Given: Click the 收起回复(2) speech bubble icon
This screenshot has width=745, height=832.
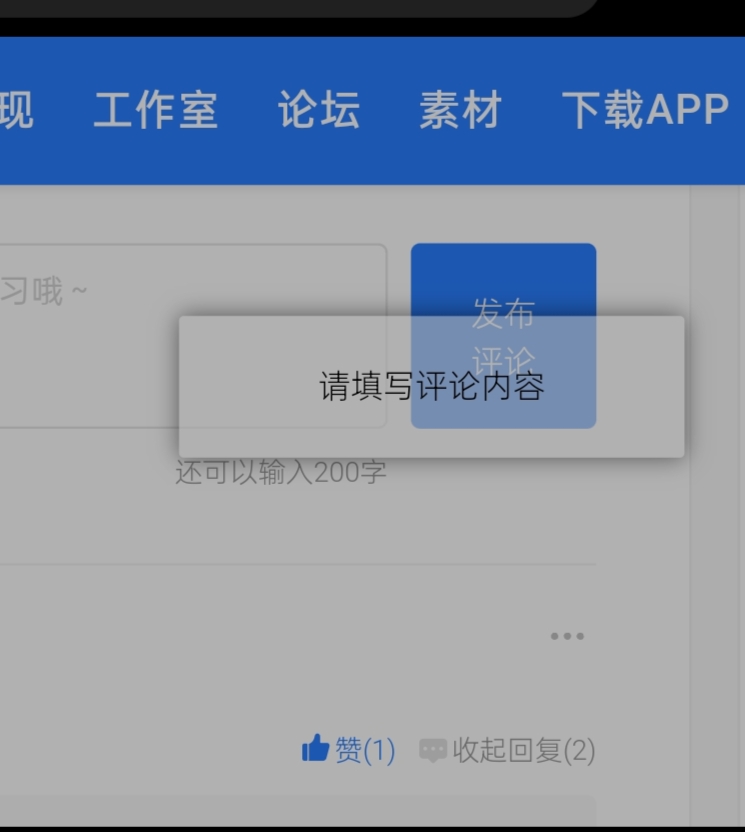Looking at the screenshot, I should coord(433,750).
